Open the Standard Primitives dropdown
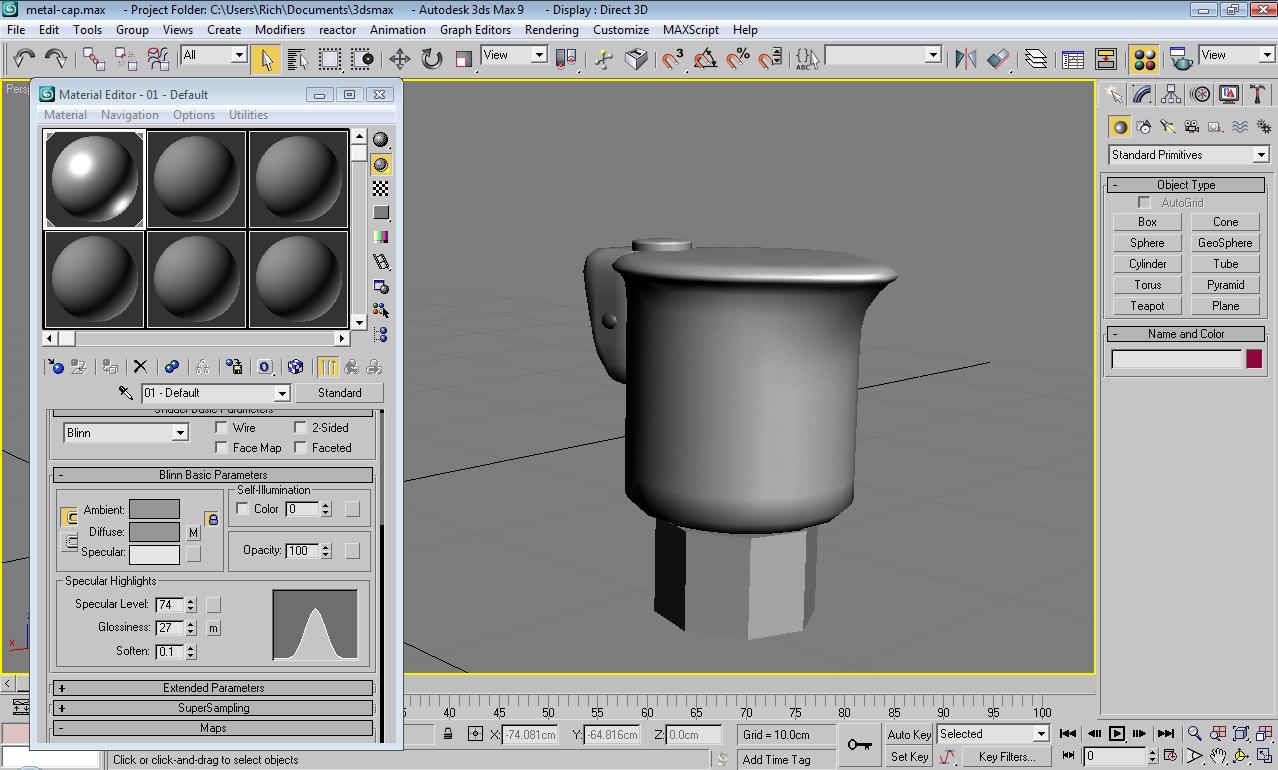Viewport: 1278px width, 770px height. [1186, 154]
